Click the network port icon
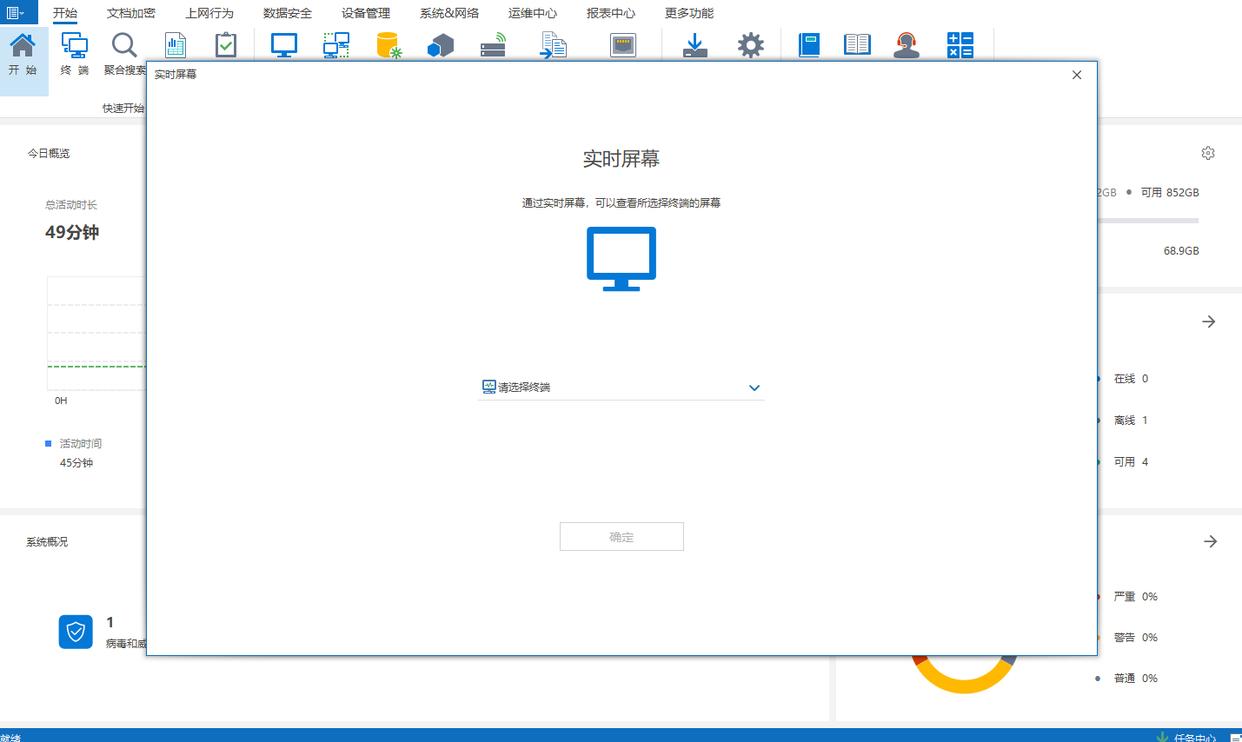 [x=623, y=46]
